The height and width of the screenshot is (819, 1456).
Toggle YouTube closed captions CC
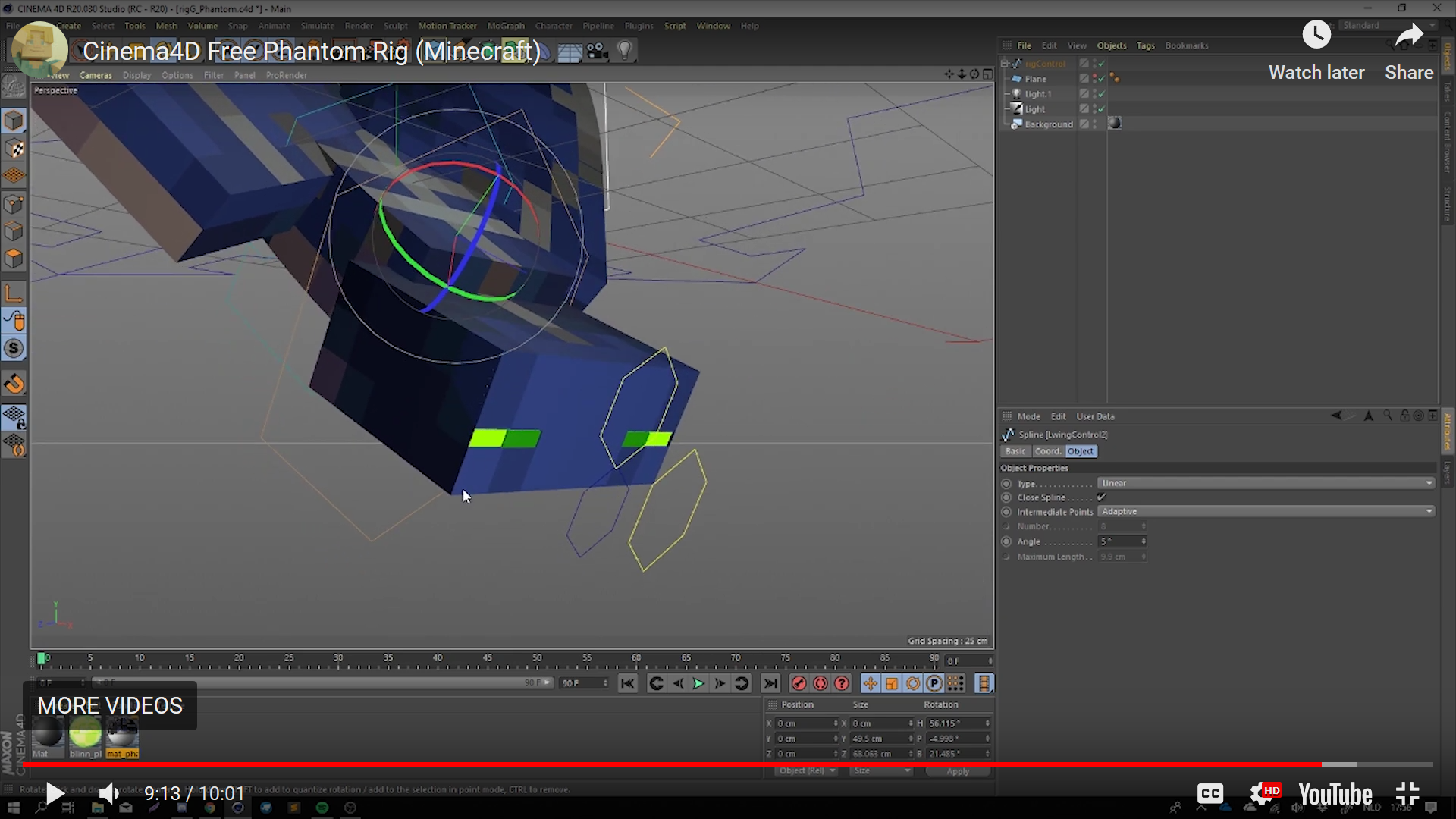click(1210, 793)
